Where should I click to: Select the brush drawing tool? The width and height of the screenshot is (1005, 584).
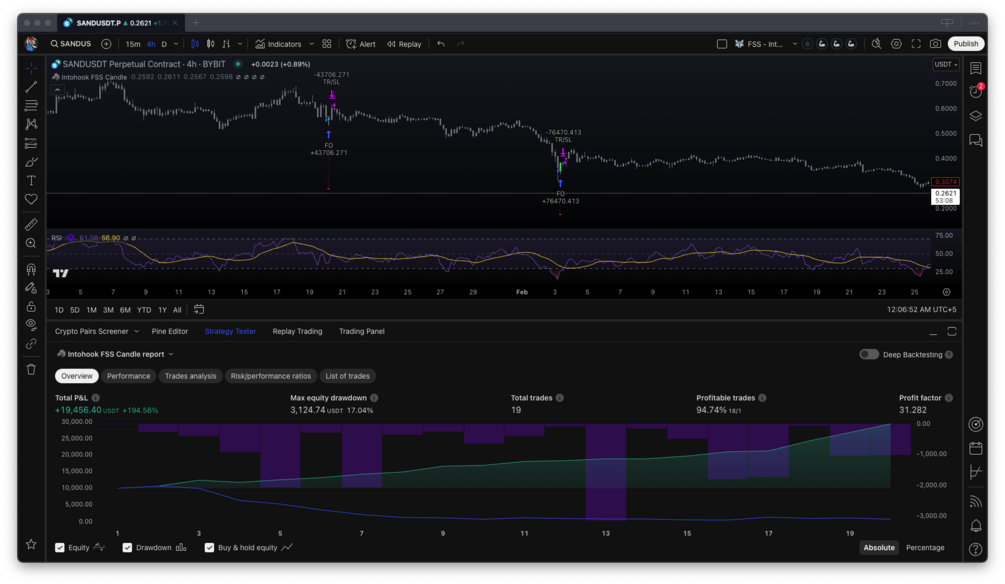point(31,162)
